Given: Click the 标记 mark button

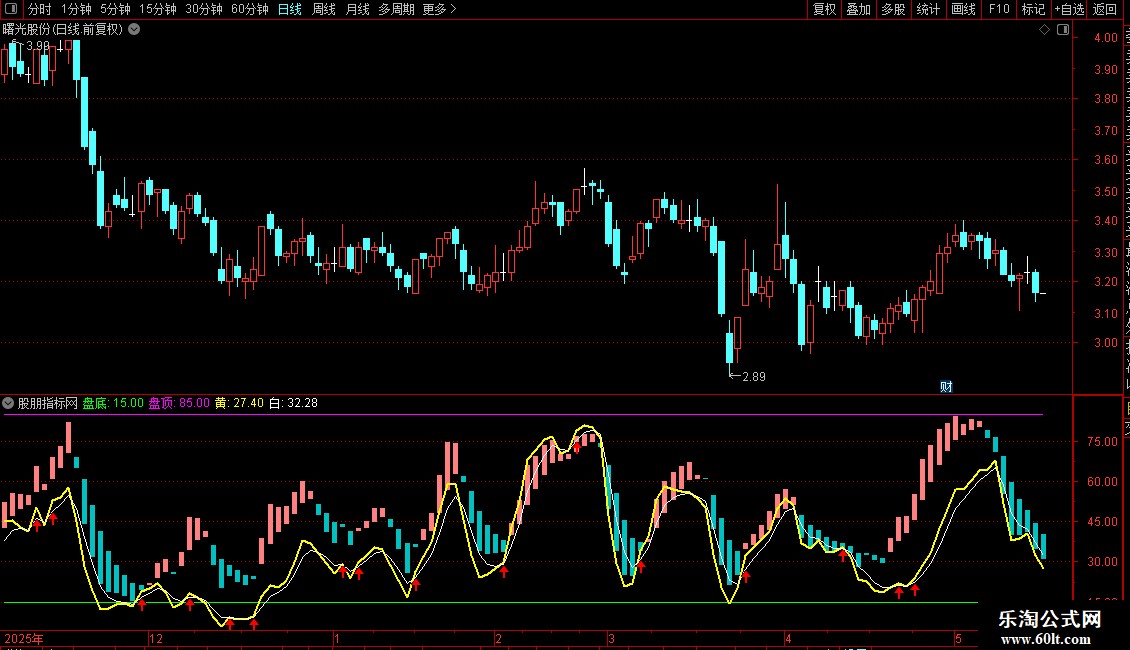Looking at the screenshot, I should tap(1033, 9).
